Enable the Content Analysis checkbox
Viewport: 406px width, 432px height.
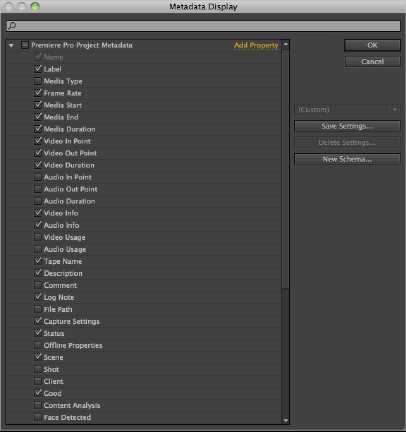pos(38,405)
